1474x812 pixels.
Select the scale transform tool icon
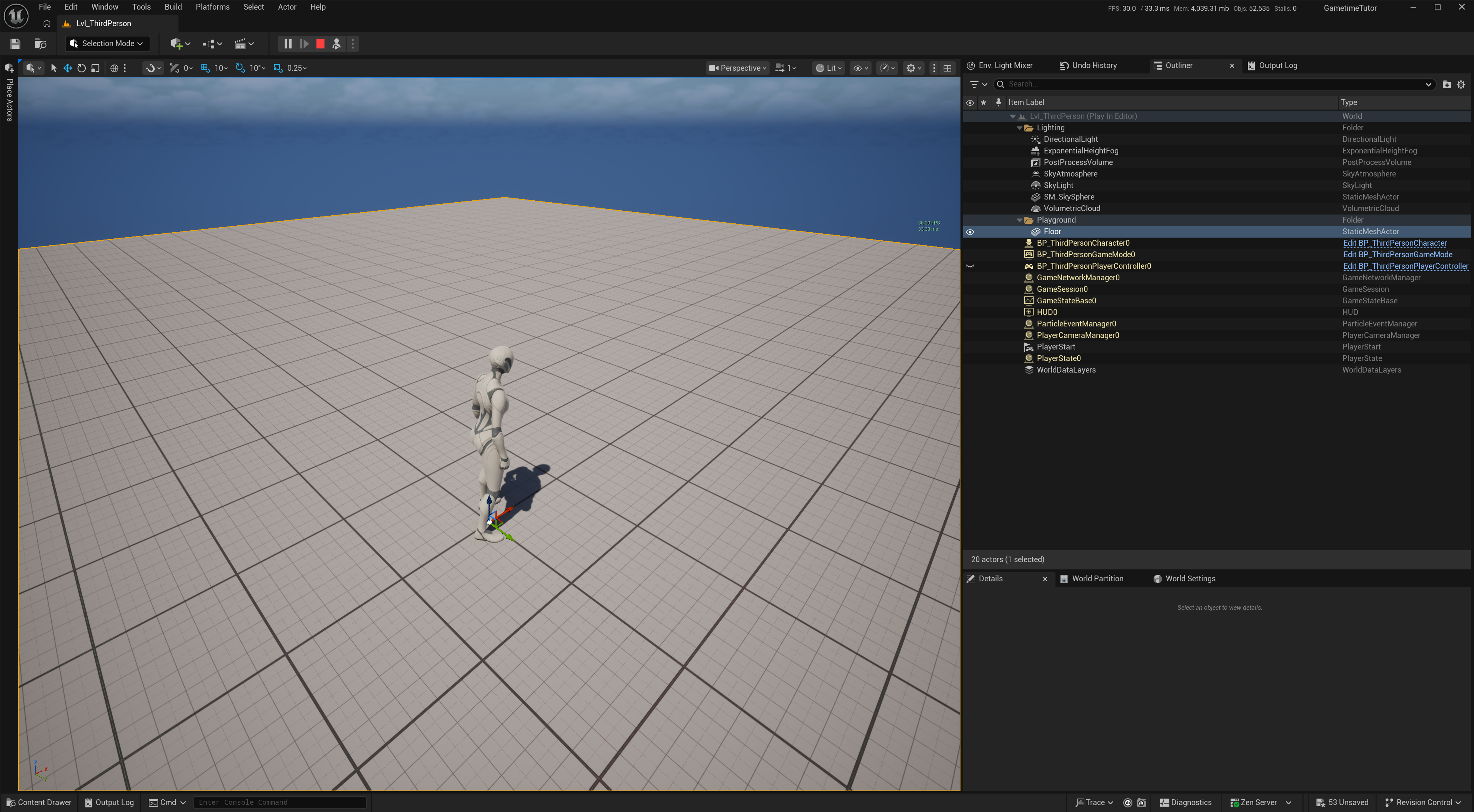(95, 68)
